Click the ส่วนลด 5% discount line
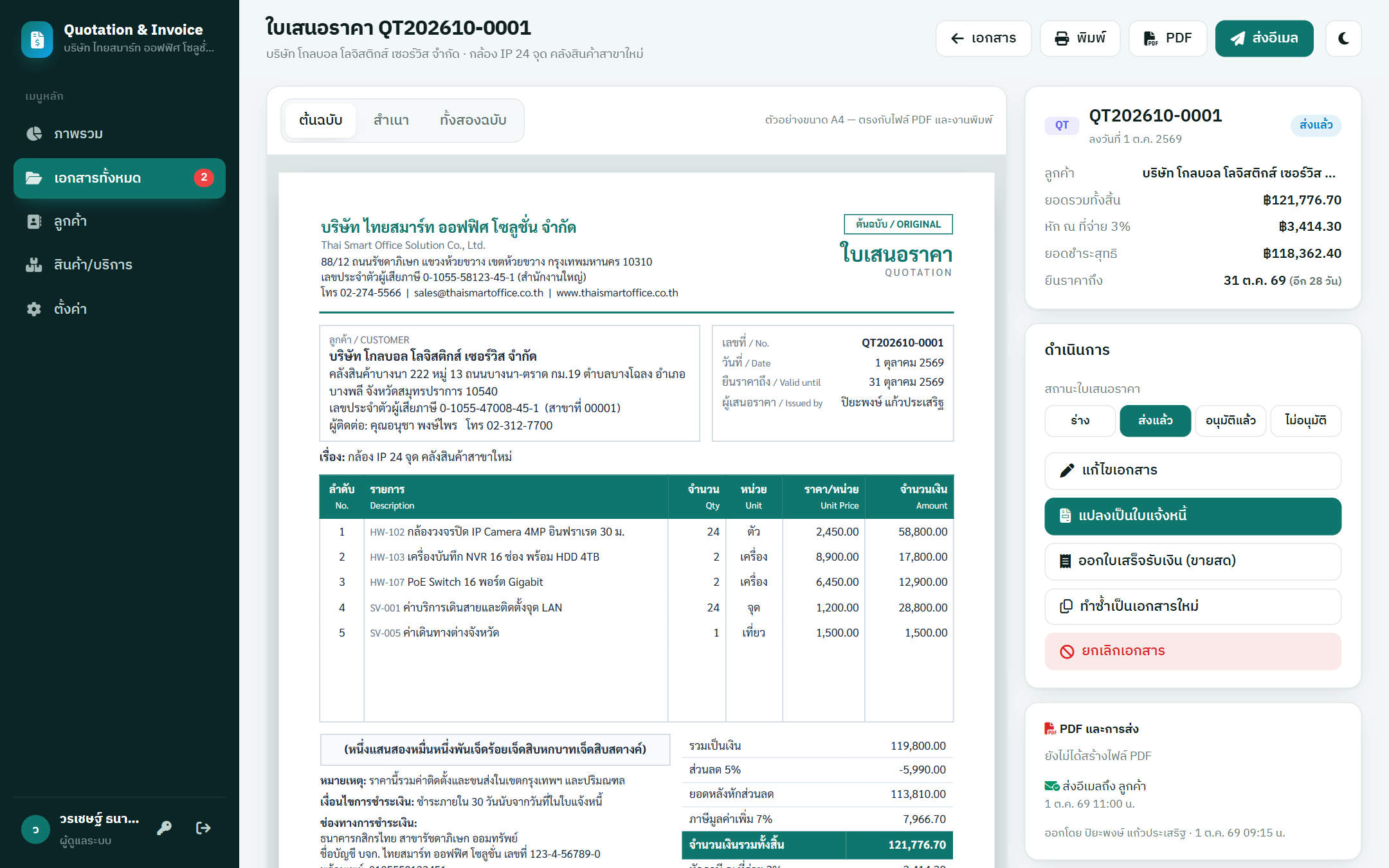This screenshot has width=1389, height=868. coord(817,770)
